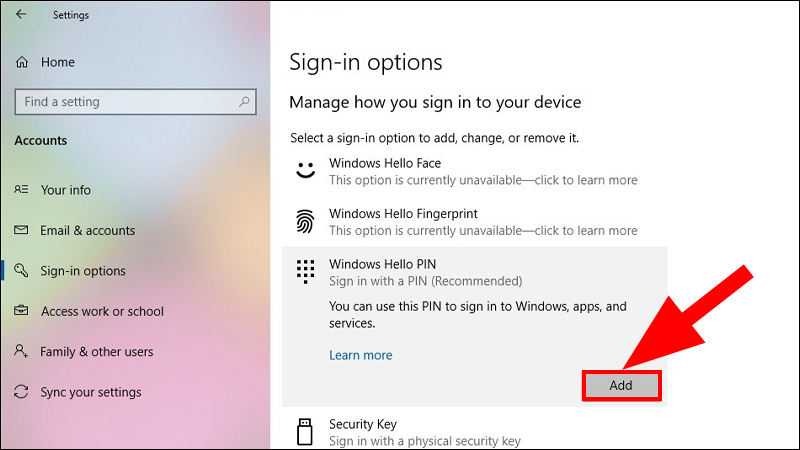
Task: Click the back arrow in Settings
Action: pos(21,15)
